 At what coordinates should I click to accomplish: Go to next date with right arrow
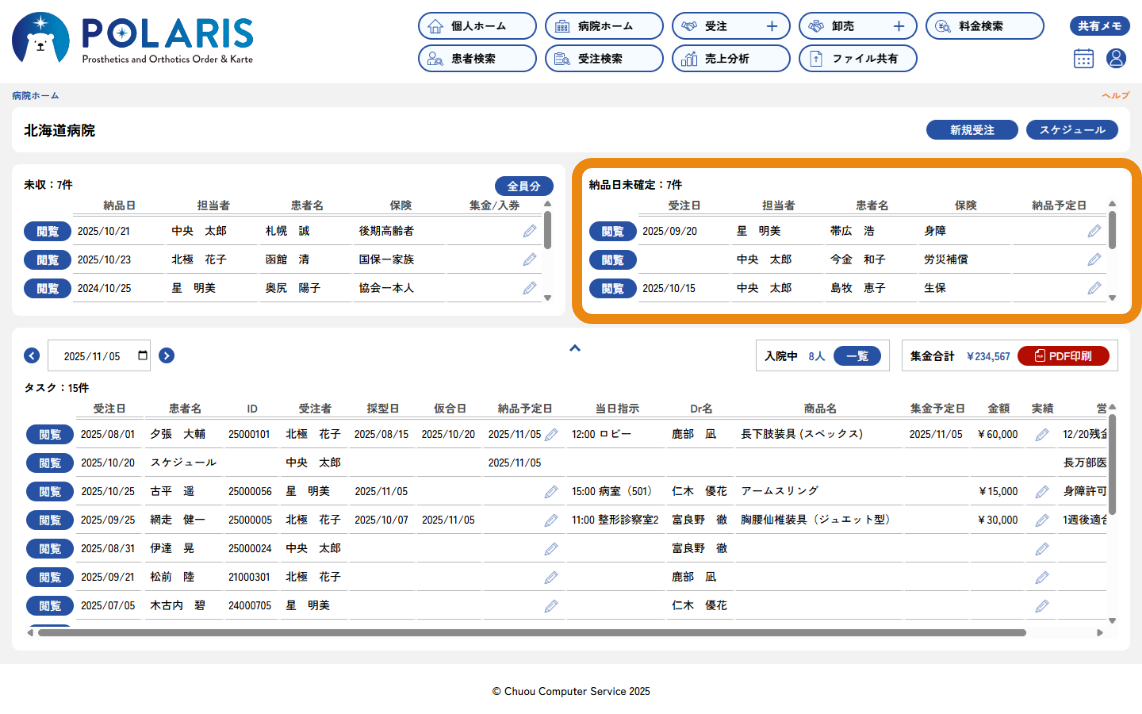coord(166,355)
